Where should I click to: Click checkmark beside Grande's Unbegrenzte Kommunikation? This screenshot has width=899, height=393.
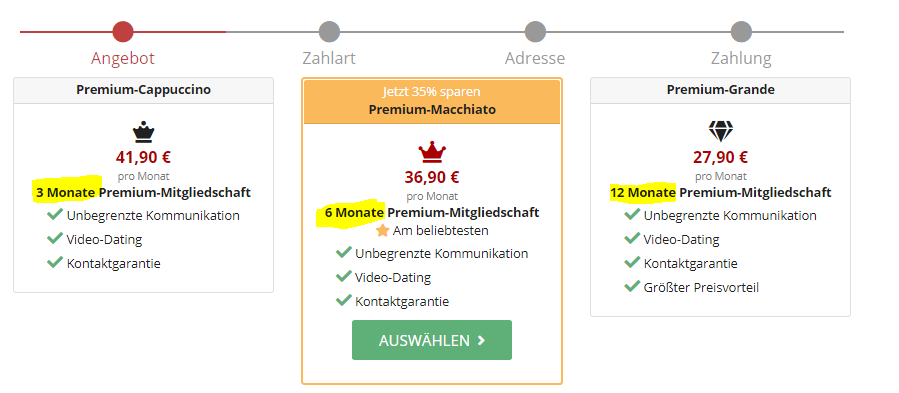[632, 215]
